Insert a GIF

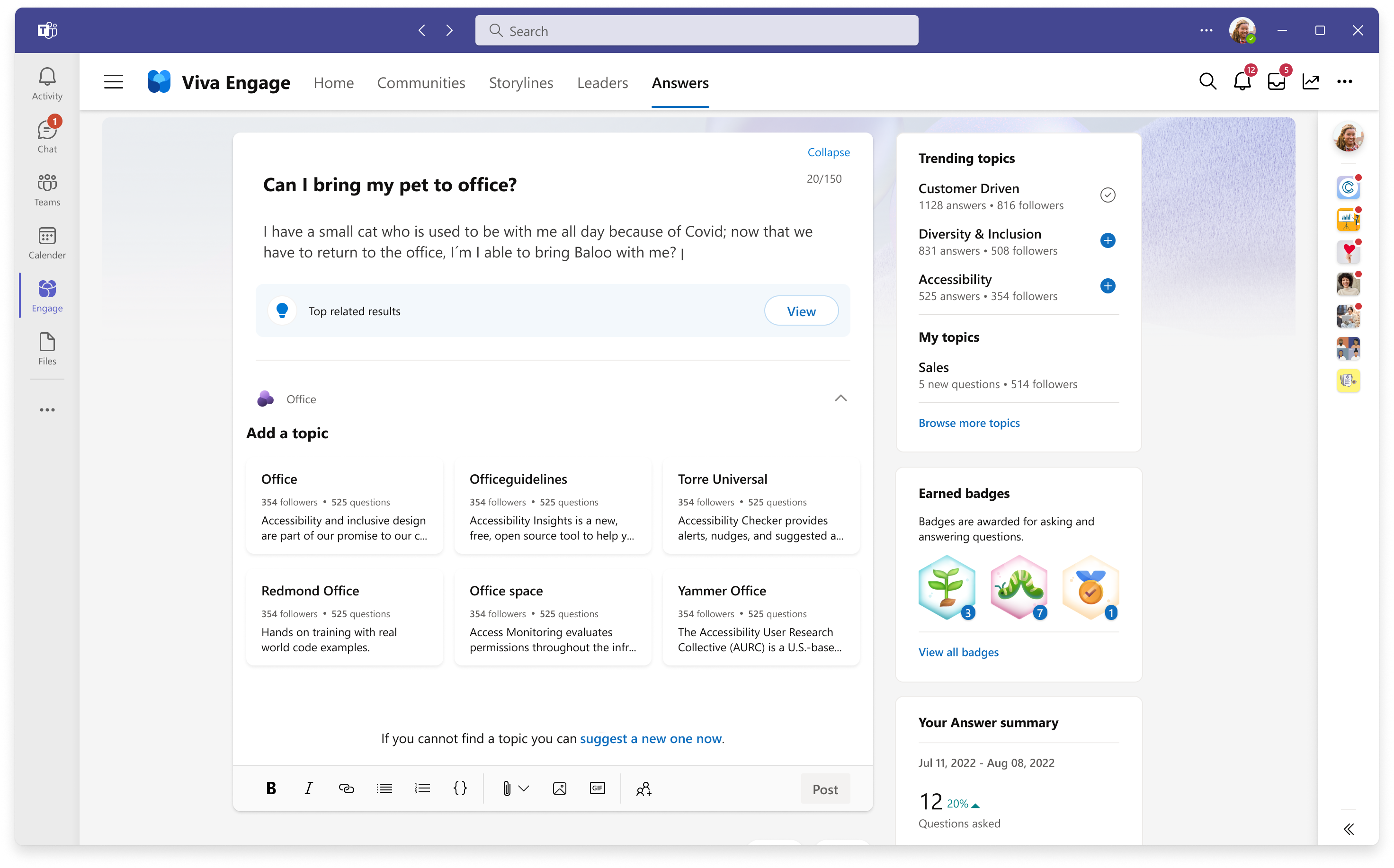point(598,788)
